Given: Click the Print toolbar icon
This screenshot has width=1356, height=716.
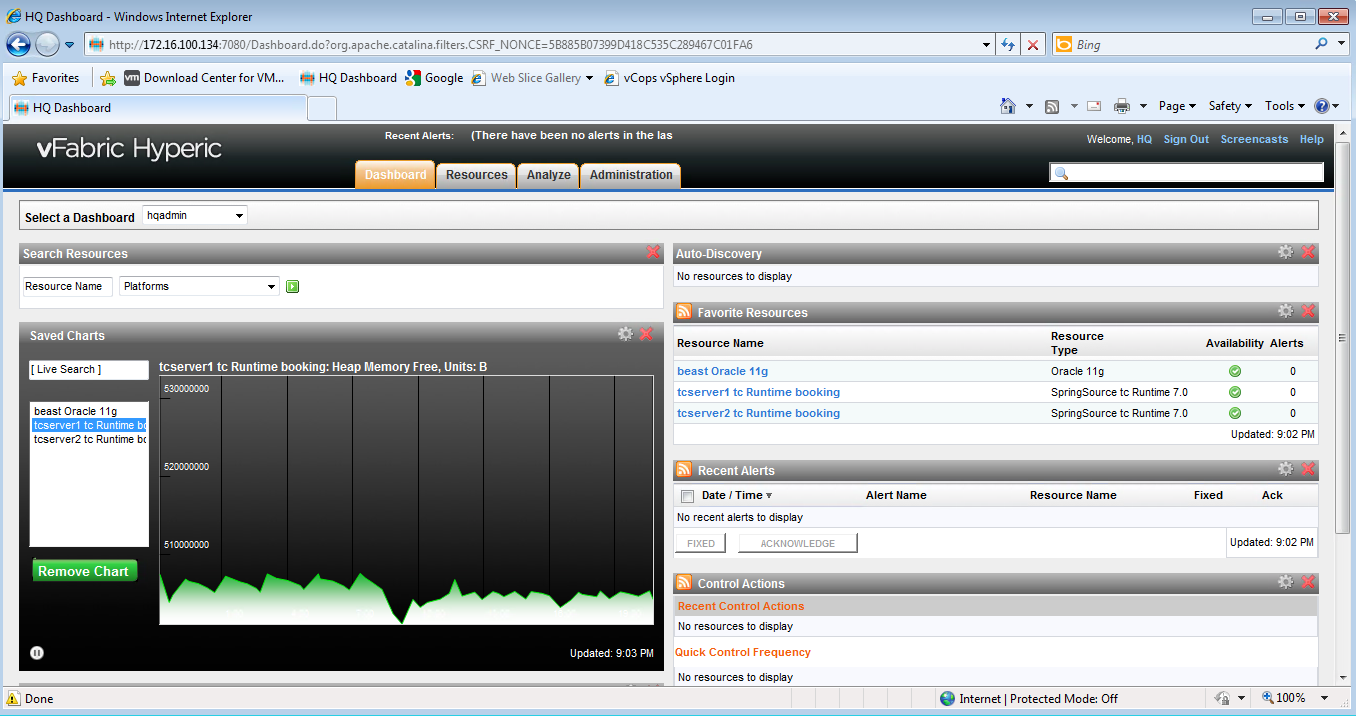Looking at the screenshot, I should point(1122,106).
